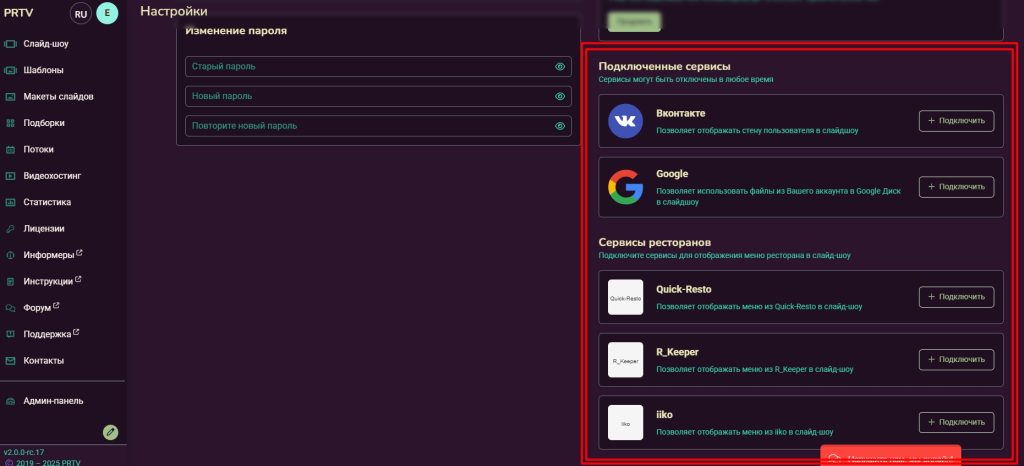Click the Вконтакте logo
The height and width of the screenshot is (466, 1024).
pos(626,121)
